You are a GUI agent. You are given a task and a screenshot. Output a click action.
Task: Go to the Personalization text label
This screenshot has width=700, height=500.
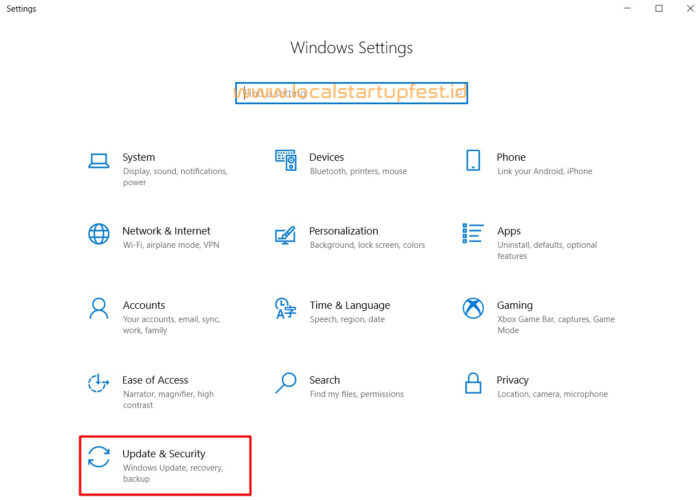click(344, 231)
